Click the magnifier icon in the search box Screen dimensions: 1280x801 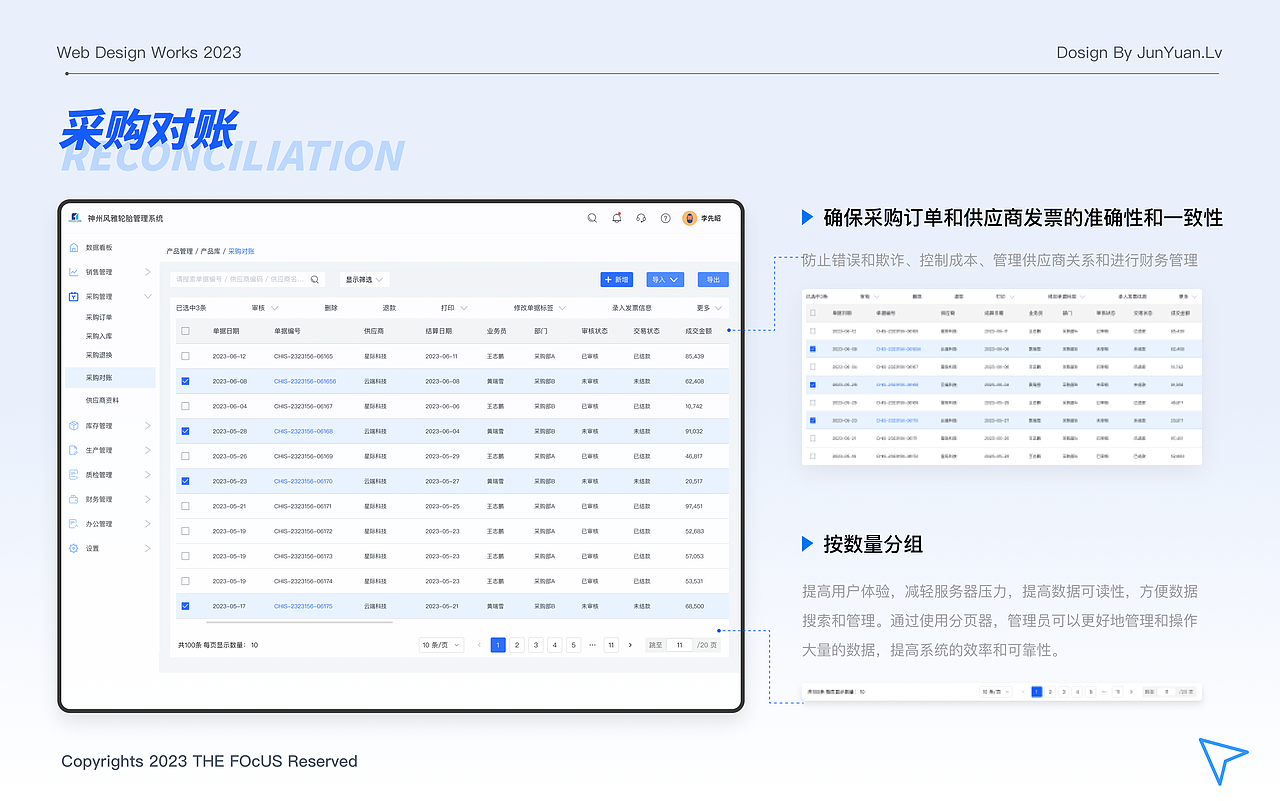coord(315,280)
